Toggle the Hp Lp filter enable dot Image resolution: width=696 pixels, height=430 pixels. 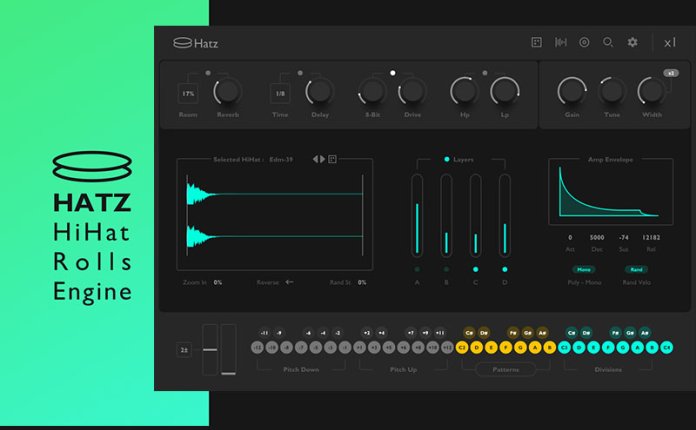(x=485, y=73)
